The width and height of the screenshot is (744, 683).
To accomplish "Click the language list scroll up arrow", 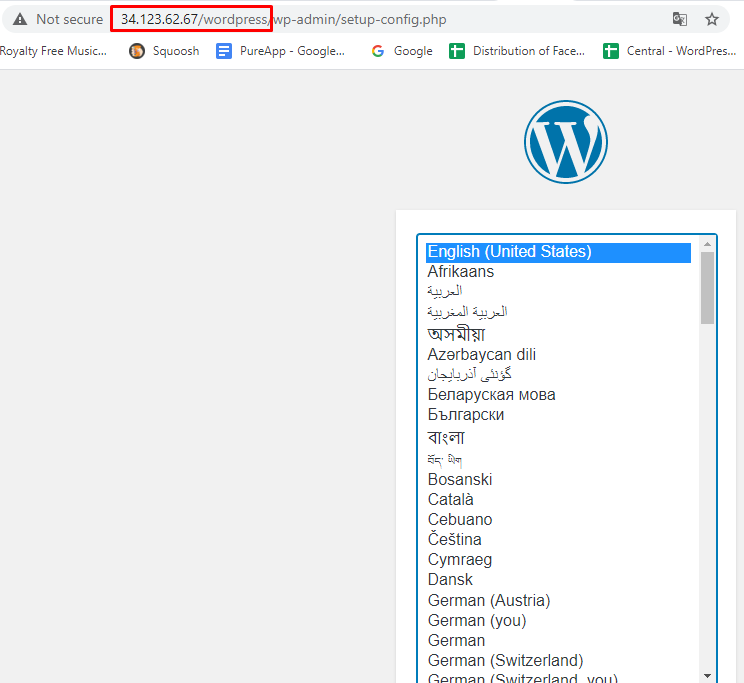I will [707, 244].
